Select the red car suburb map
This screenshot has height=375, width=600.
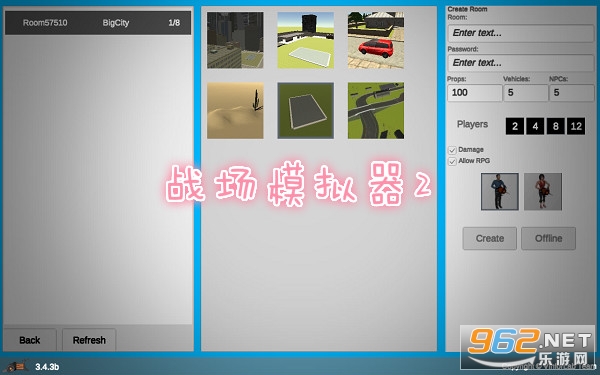tap(376, 40)
